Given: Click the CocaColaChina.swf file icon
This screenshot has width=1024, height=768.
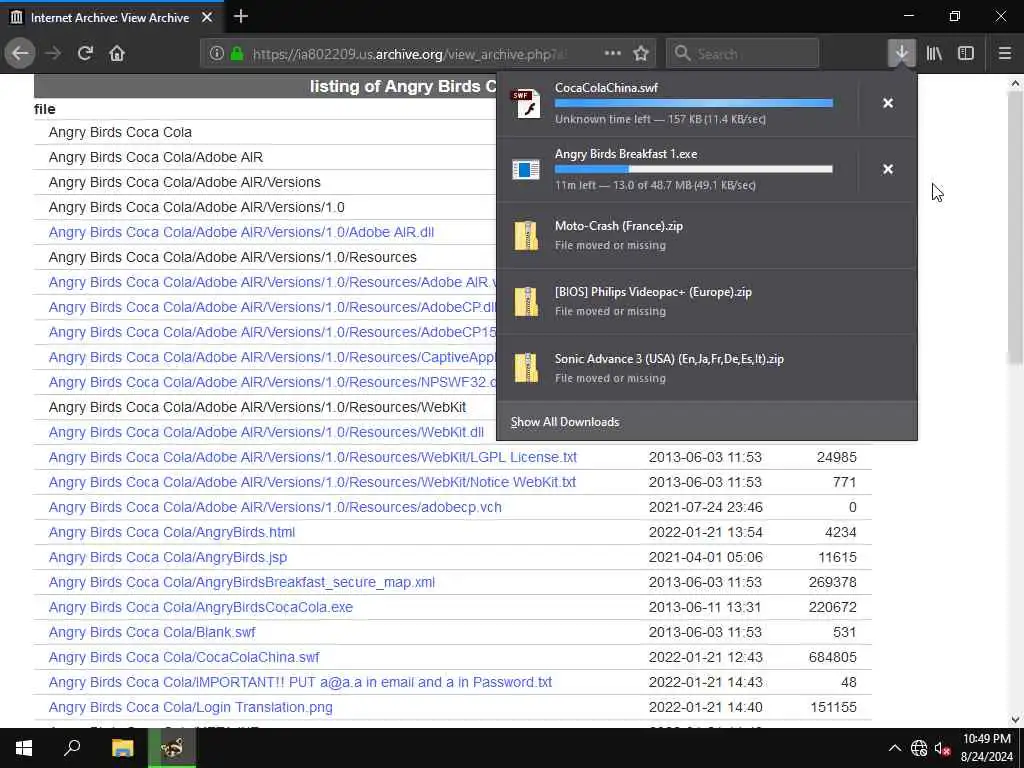Looking at the screenshot, I should coord(526,104).
